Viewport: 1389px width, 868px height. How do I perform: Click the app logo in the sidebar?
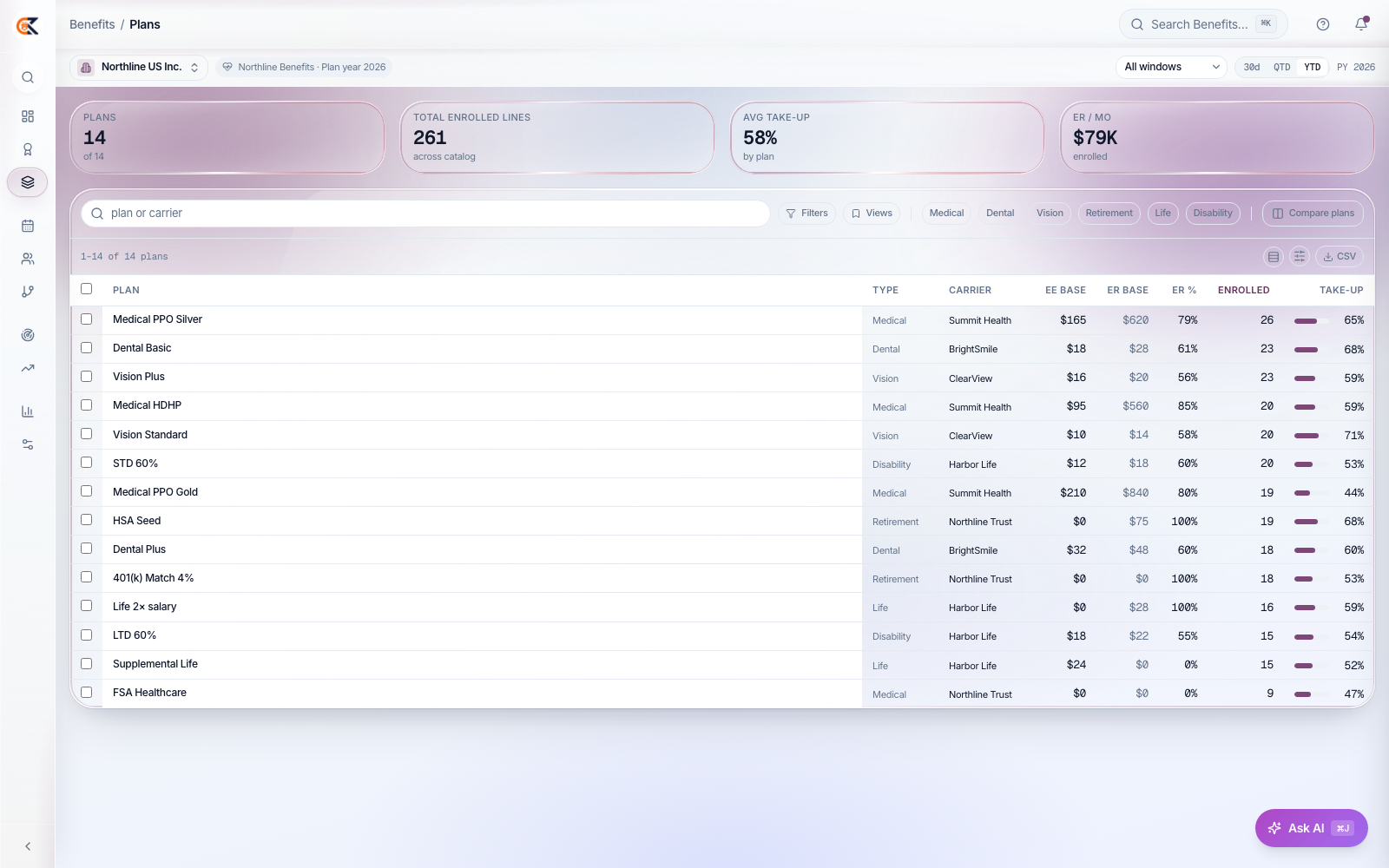28,26
